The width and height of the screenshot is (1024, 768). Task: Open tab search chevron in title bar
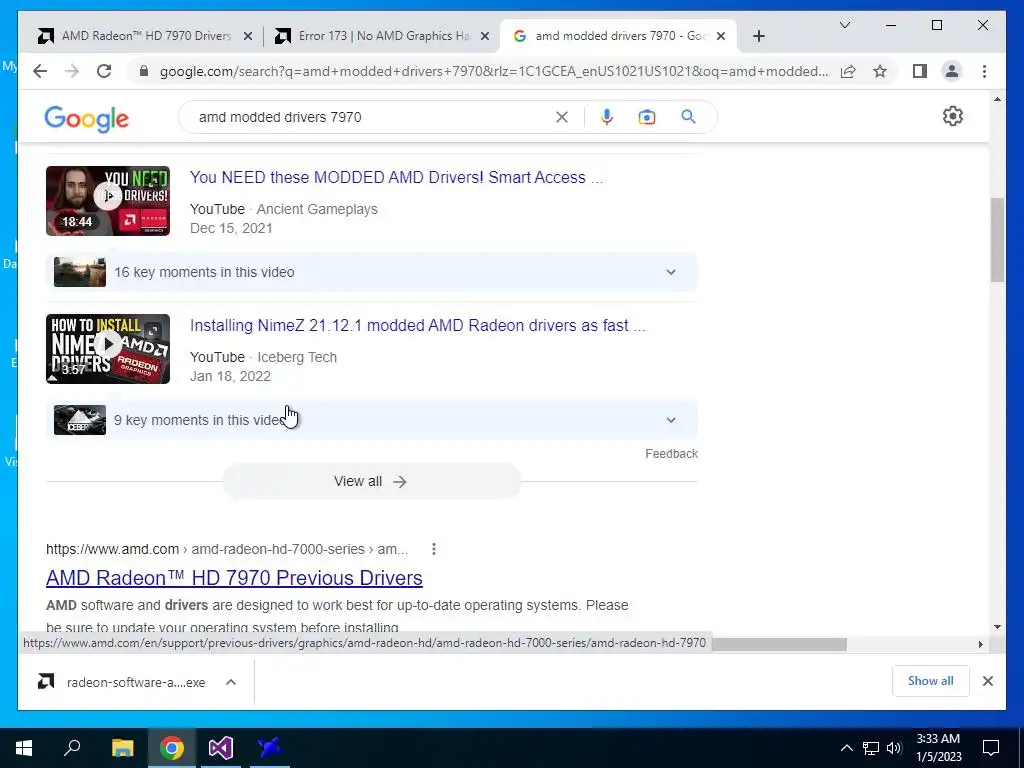tap(844, 25)
